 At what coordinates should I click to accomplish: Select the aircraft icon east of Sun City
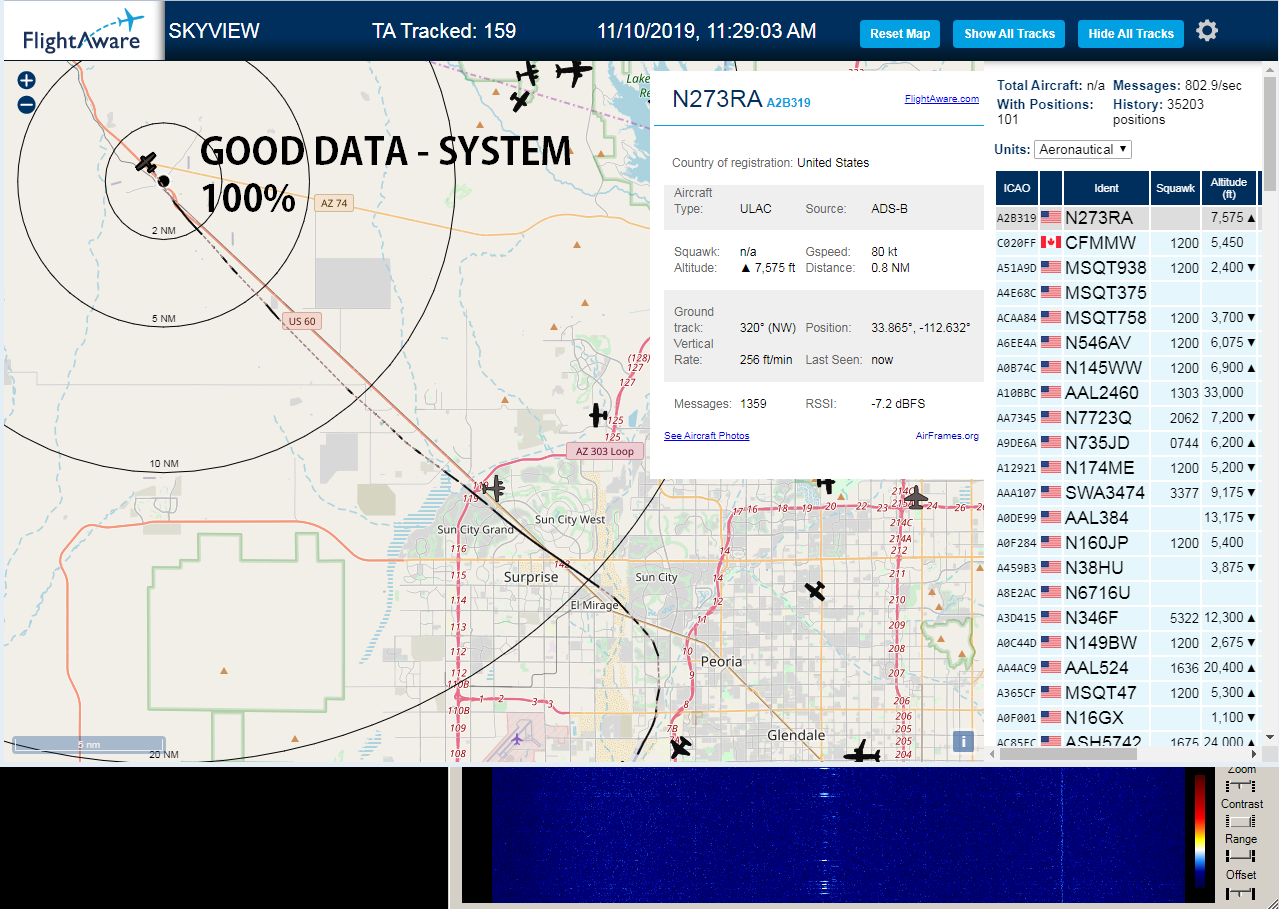pyautogui.click(x=816, y=590)
